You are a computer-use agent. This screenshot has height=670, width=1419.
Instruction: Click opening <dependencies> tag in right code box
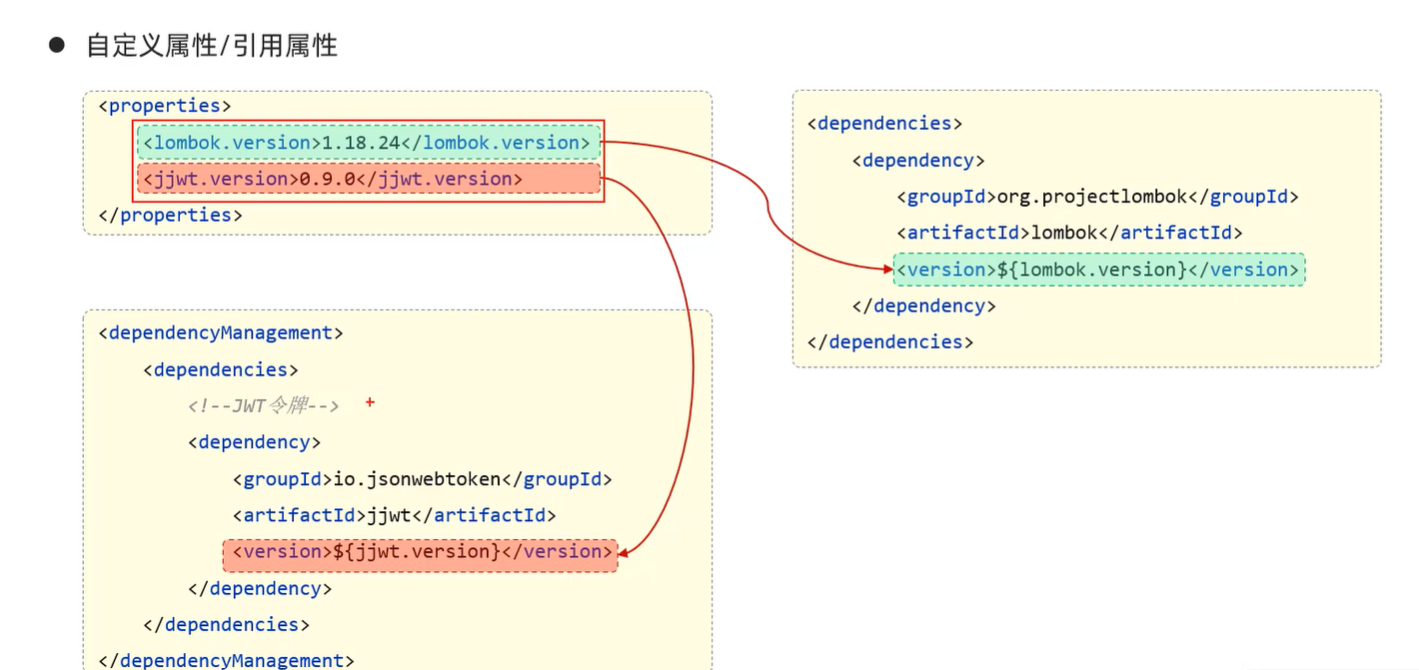click(884, 124)
